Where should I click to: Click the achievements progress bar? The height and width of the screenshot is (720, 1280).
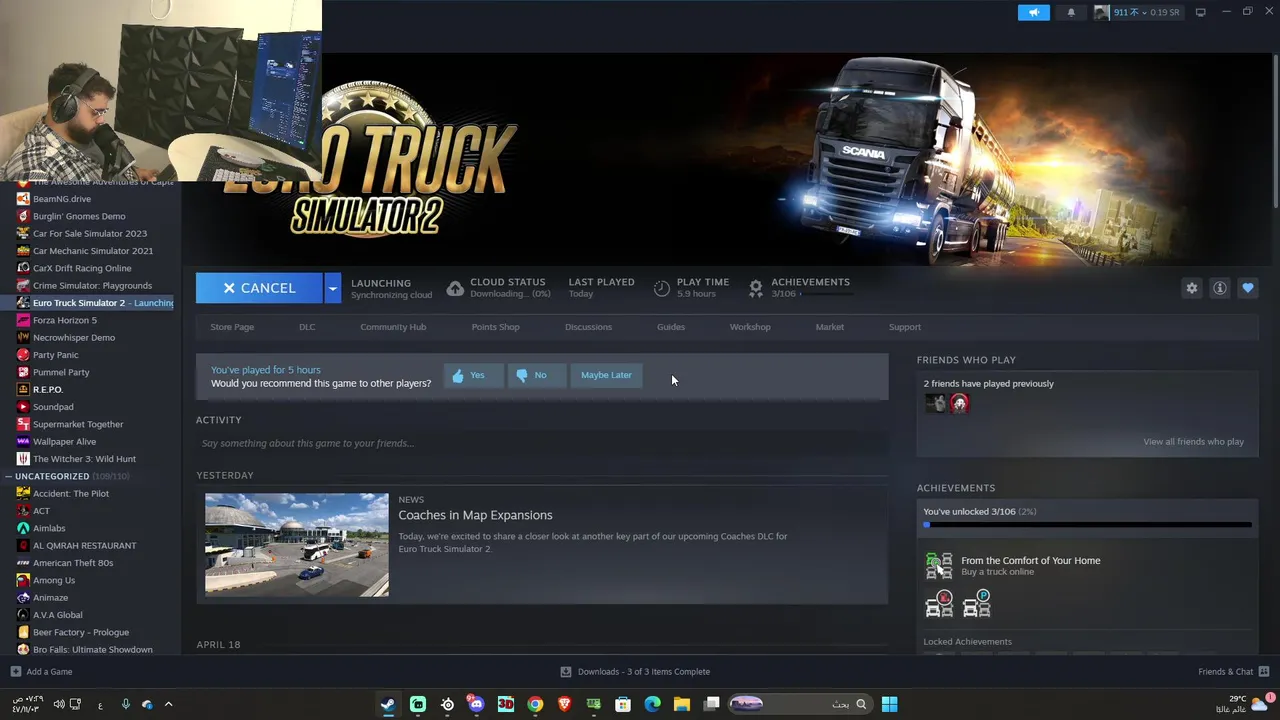1087,524
